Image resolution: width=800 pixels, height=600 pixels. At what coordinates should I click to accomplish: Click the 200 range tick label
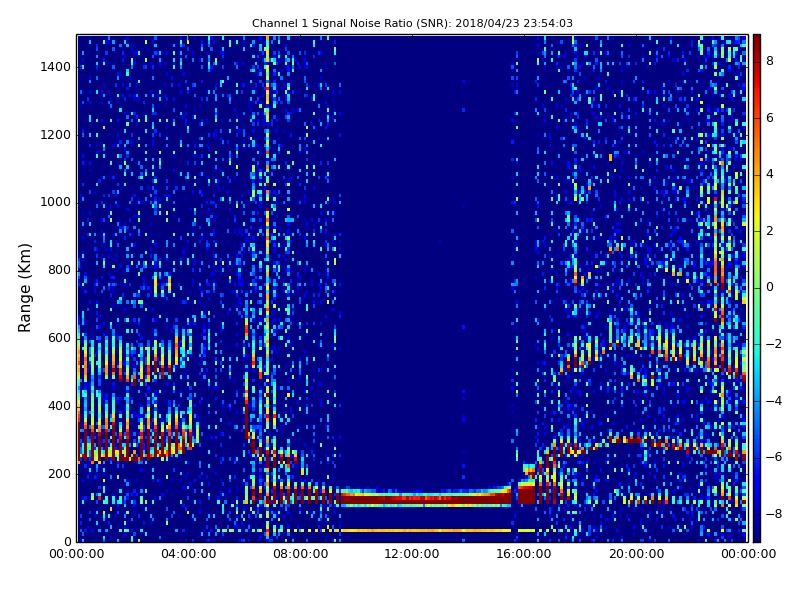click(59, 474)
